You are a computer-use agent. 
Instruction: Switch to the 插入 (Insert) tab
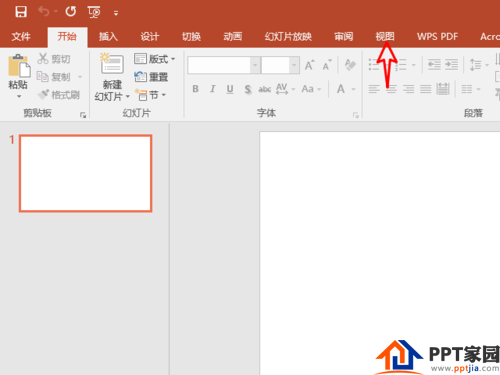(x=108, y=36)
